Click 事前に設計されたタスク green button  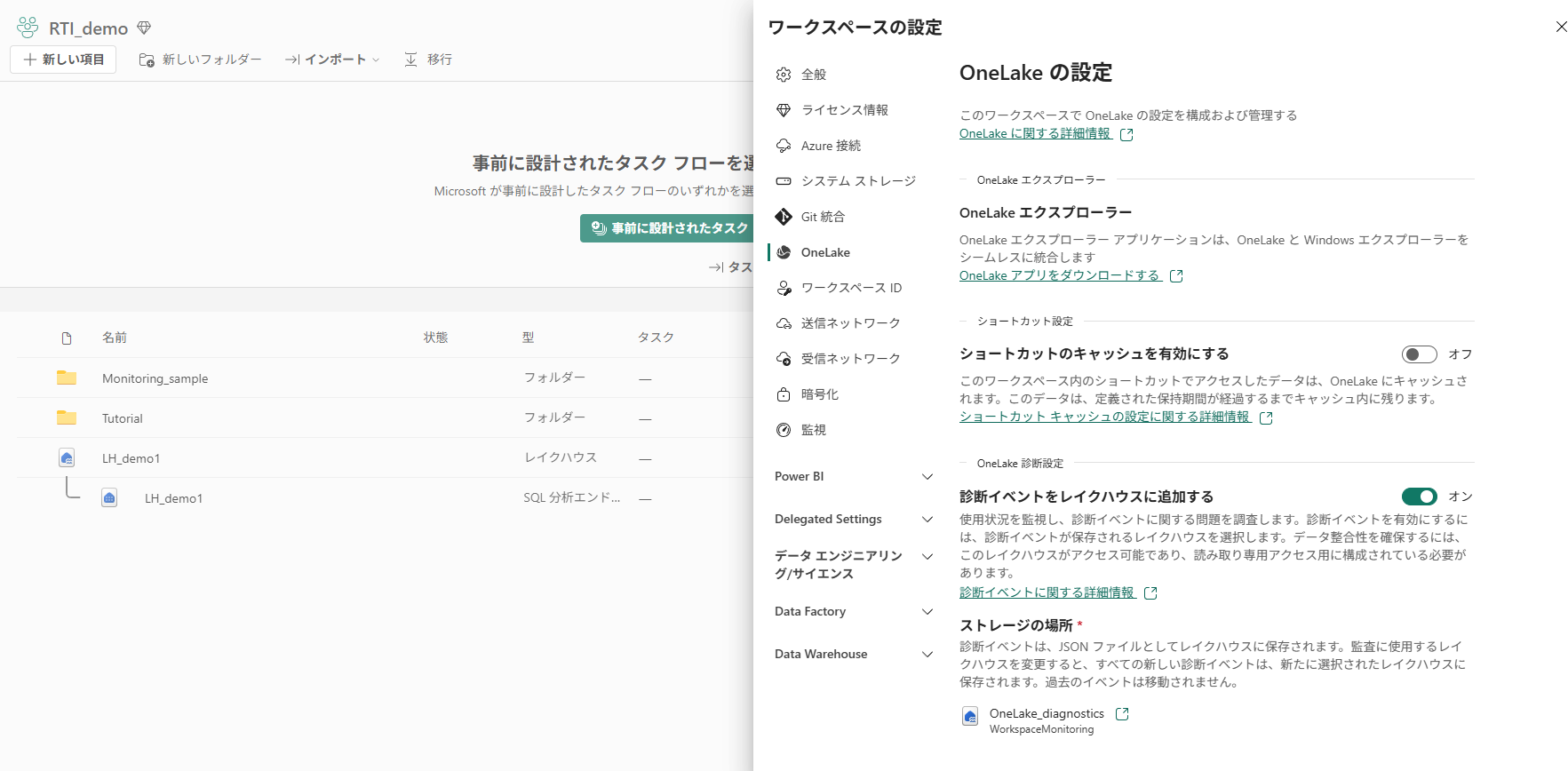tap(667, 228)
